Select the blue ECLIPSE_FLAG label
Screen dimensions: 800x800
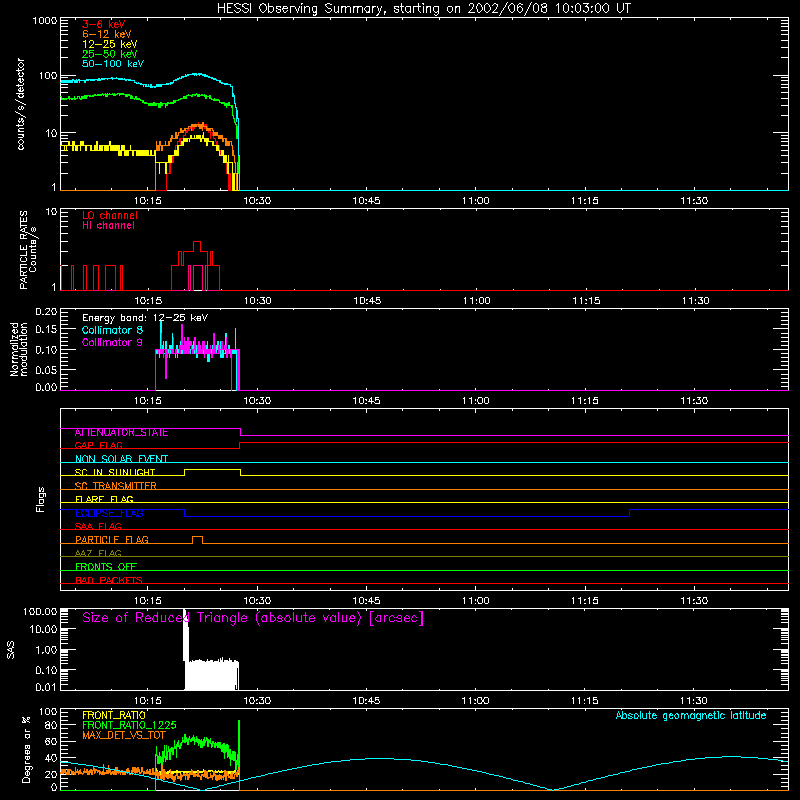(109, 513)
